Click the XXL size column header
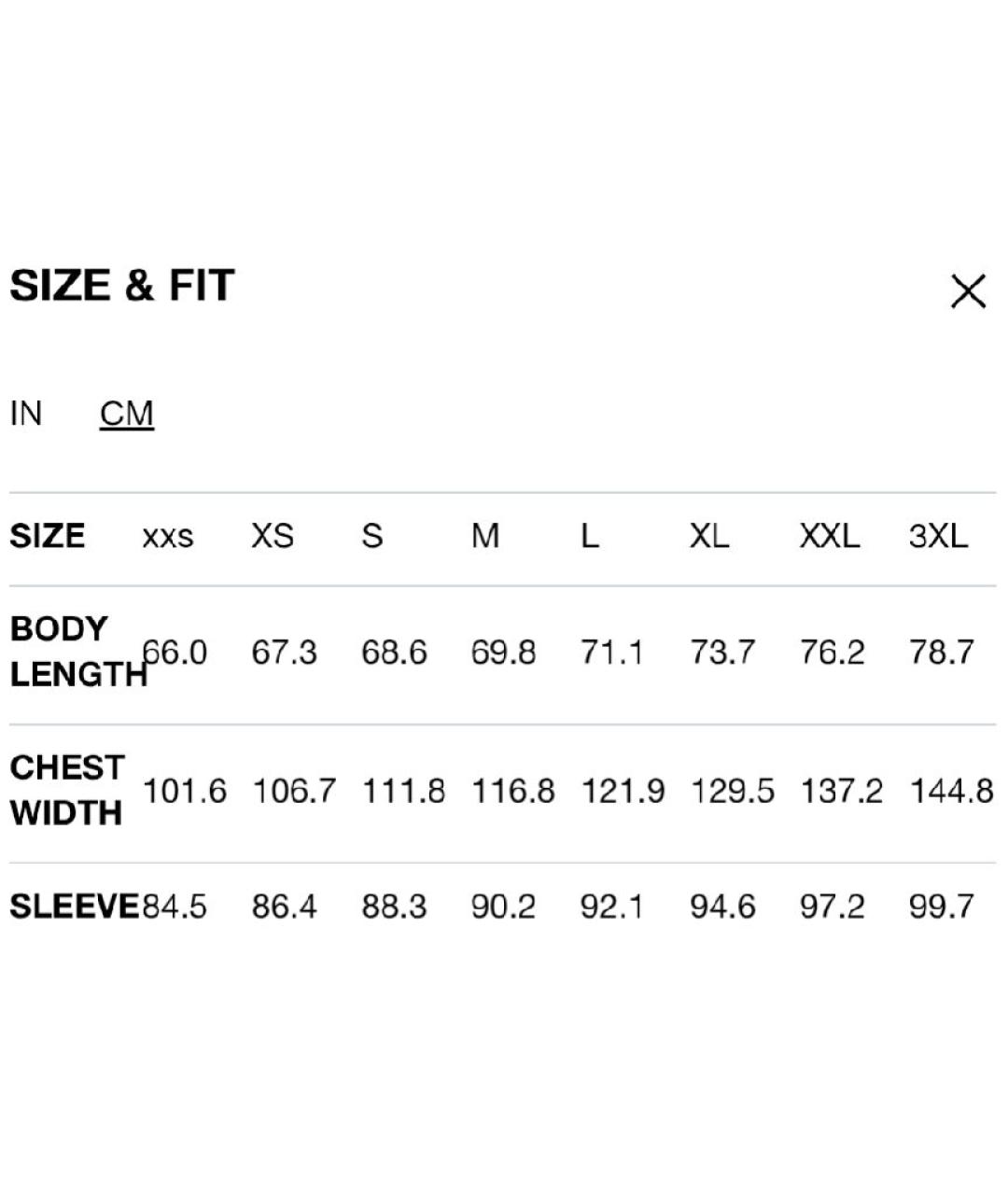 click(830, 536)
